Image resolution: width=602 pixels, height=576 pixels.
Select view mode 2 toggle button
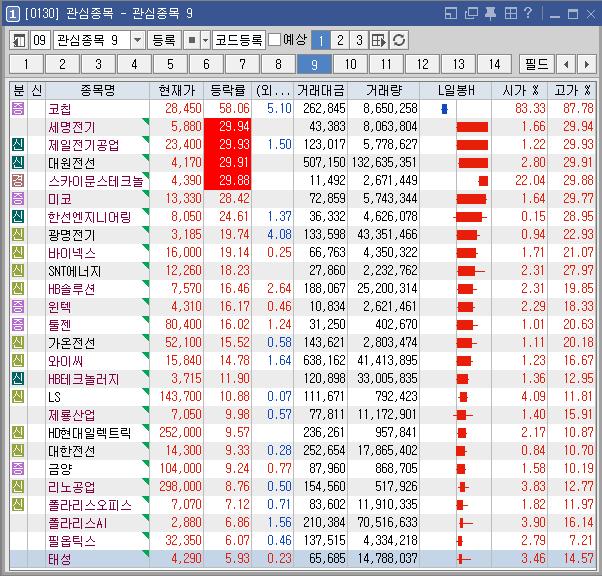coord(340,40)
